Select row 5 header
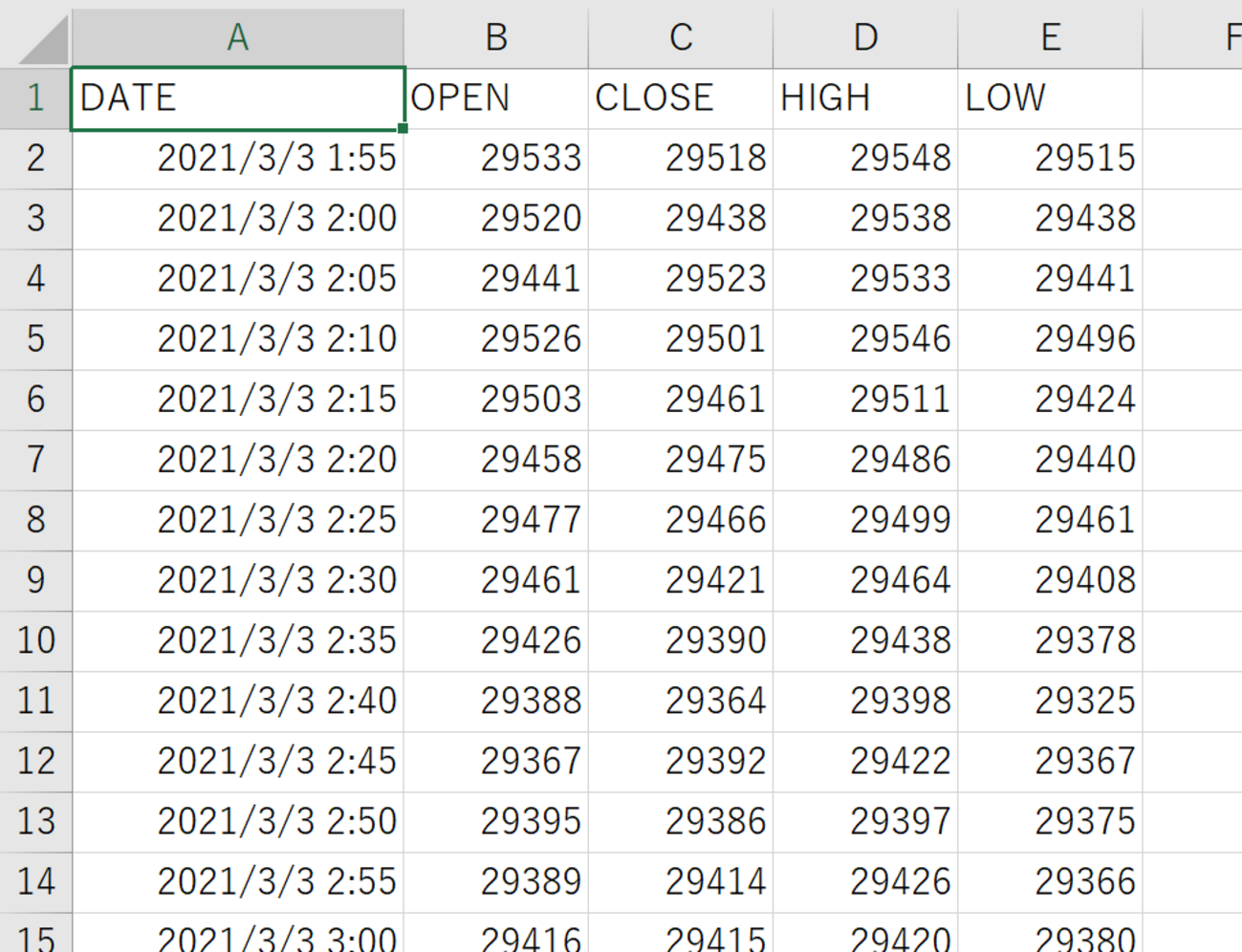Image resolution: width=1242 pixels, height=952 pixels. [36, 339]
